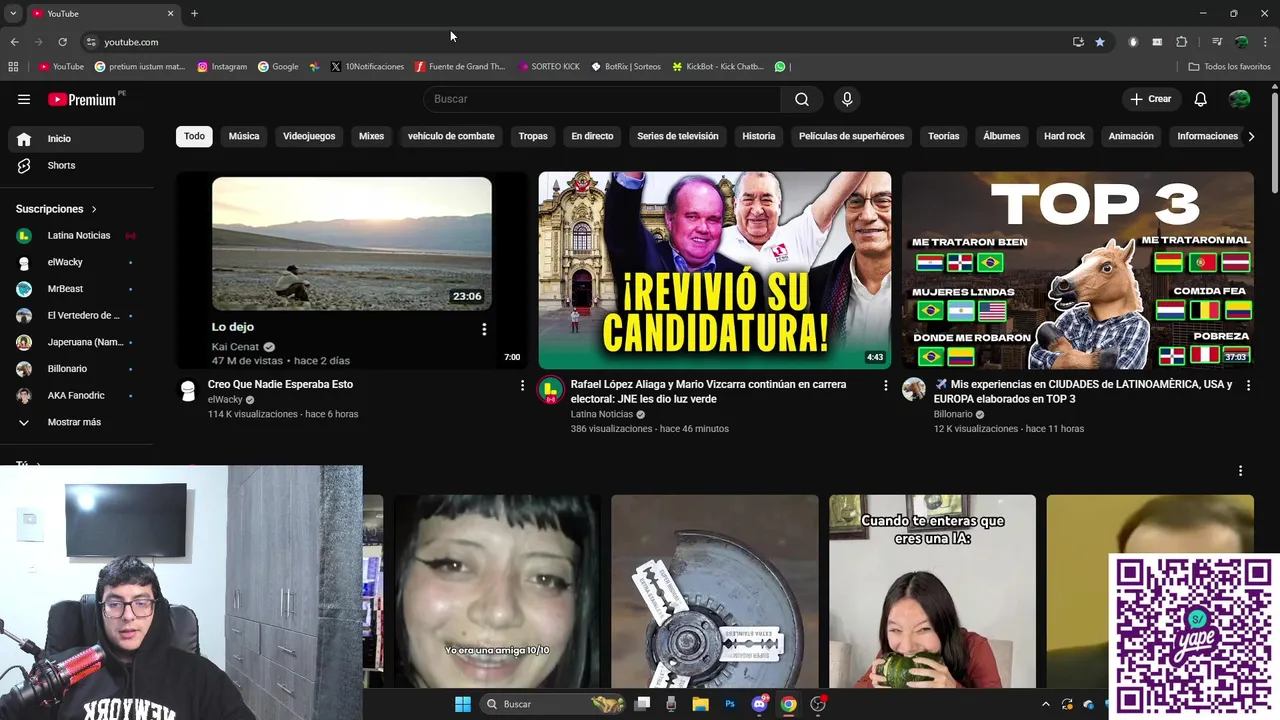The height and width of the screenshot is (720, 1280).
Task: Select the Todo filter chip
Action: 194,136
